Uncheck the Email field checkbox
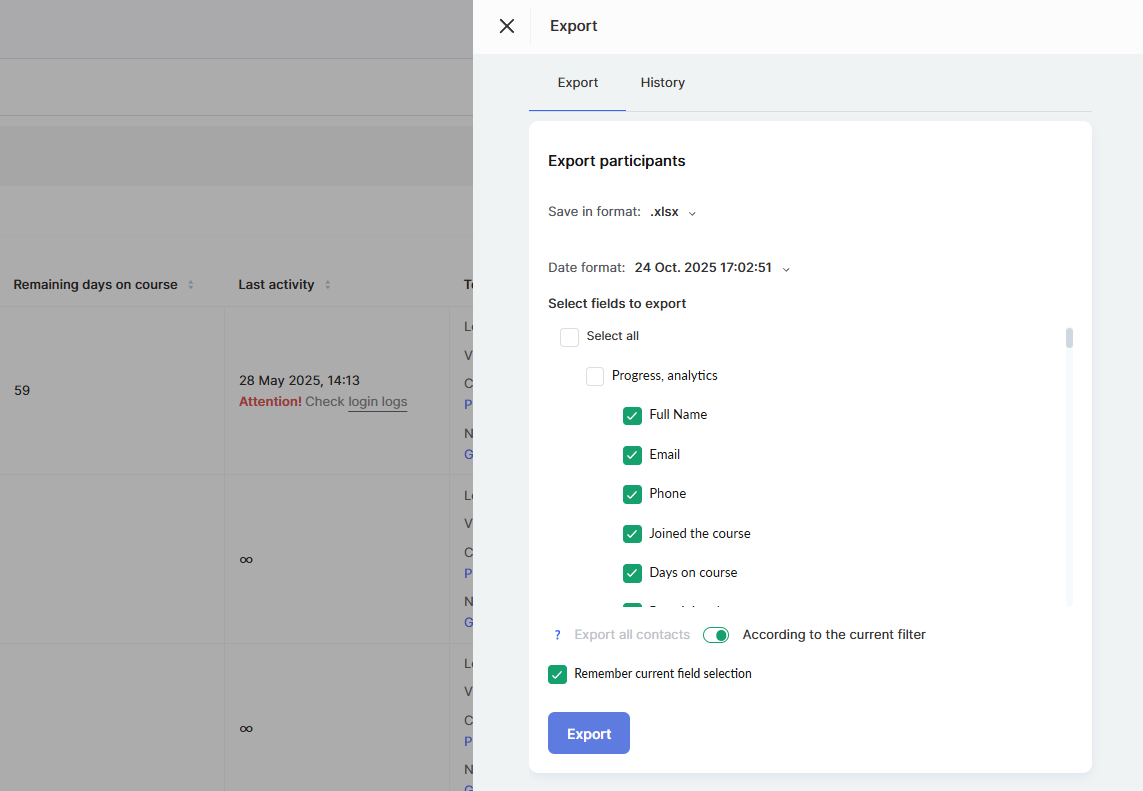This screenshot has width=1143, height=791. click(632, 455)
